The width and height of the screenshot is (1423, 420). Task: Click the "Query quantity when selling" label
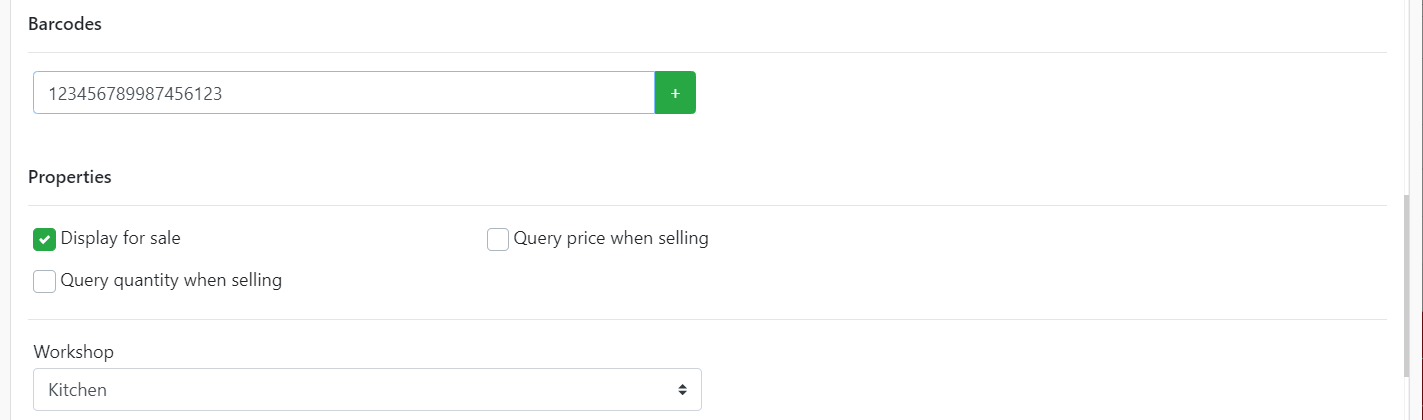(x=171, y=281)
